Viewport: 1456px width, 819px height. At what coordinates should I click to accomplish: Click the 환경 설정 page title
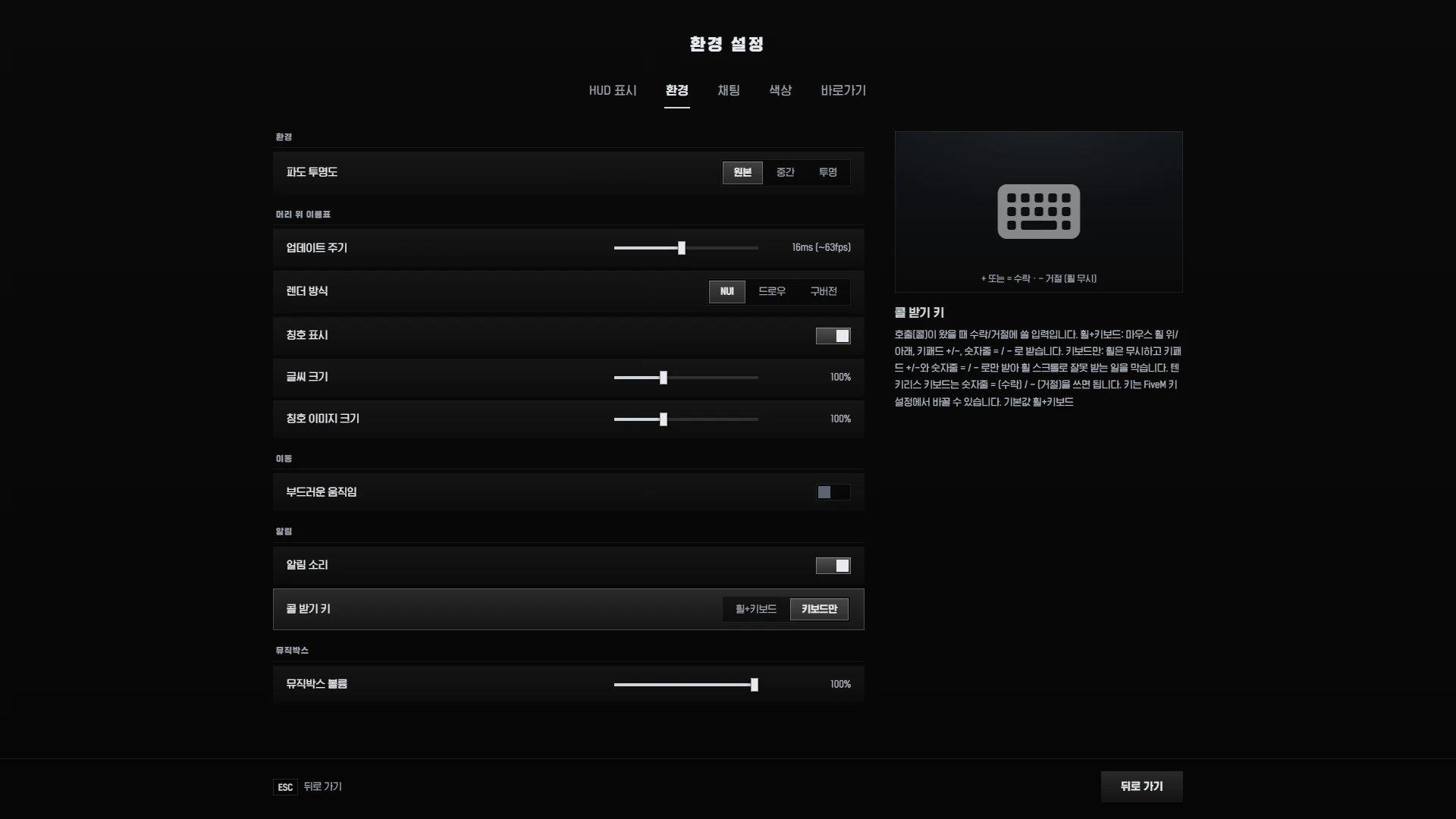[x=726, y=44]
